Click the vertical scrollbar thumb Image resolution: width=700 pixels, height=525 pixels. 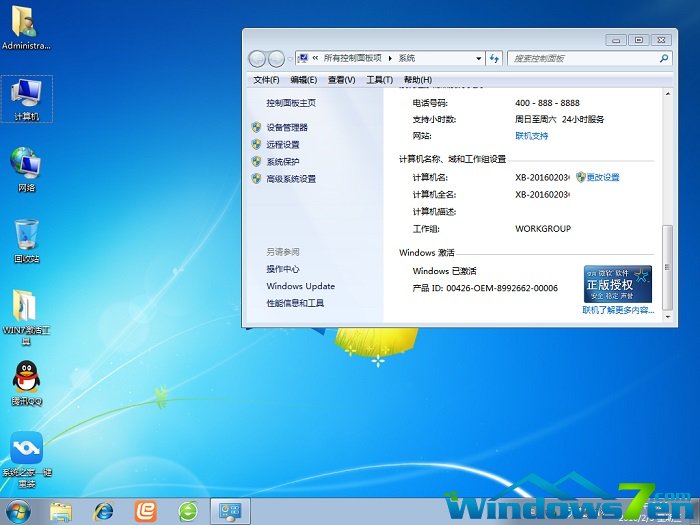point(667,267)
